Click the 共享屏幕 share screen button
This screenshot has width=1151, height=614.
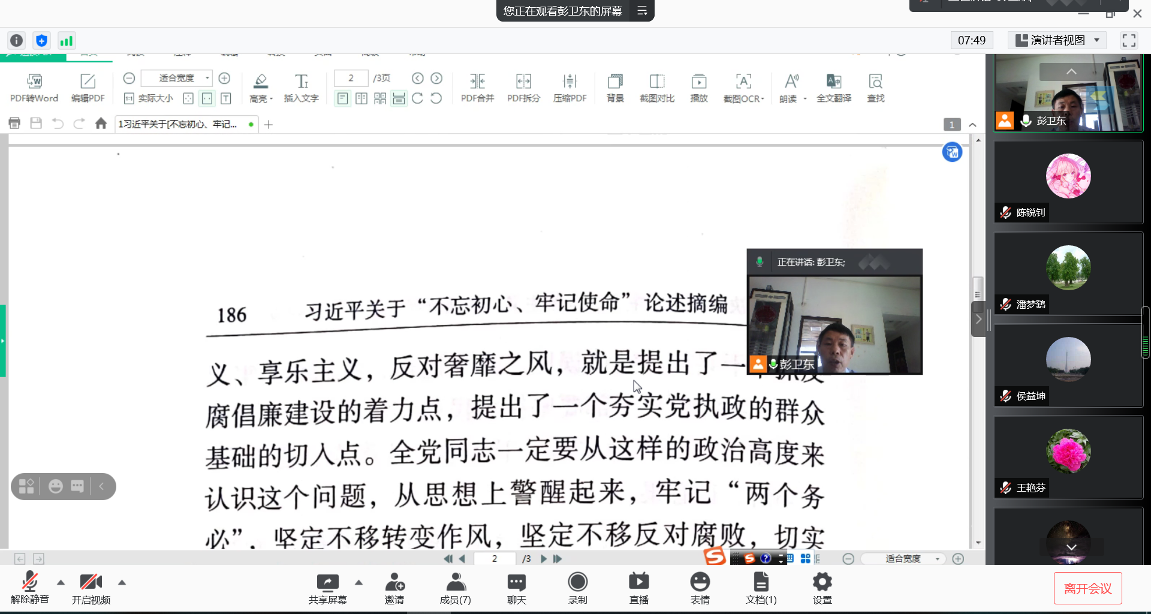[327, 587]
